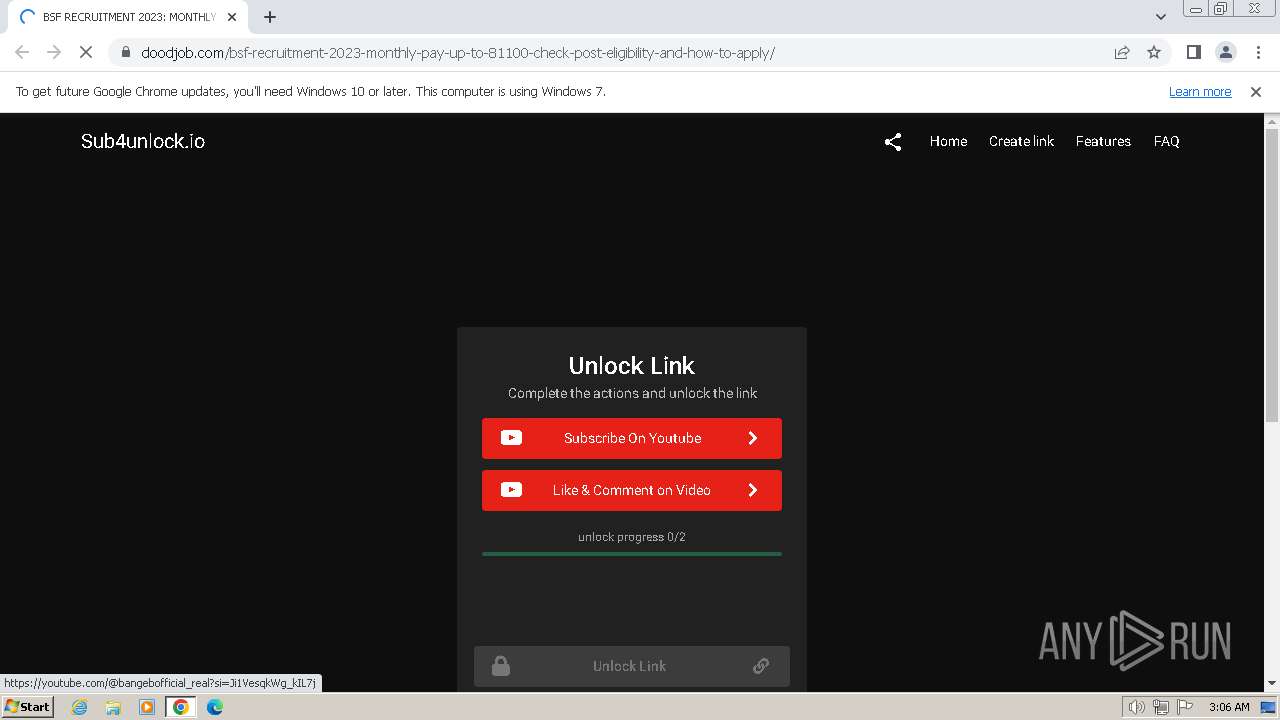Go to the Features page
Screen dimensions: 1280x720
tap(1103, 141)
